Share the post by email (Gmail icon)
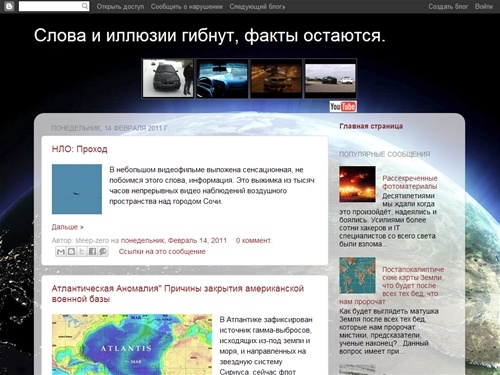This screenshot has width=500, height=375. [x=60, y=251]
